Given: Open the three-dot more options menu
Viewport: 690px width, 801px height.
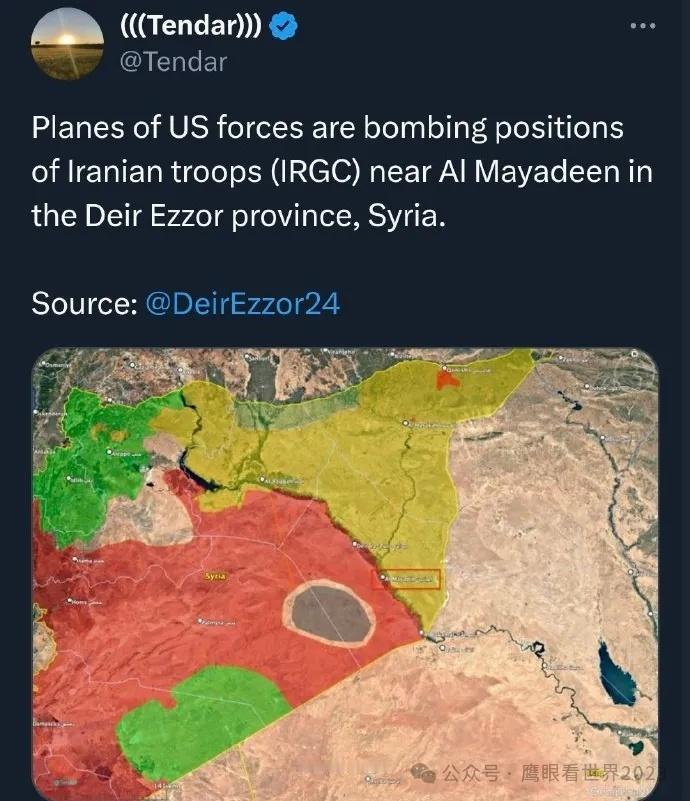Looking at the screenshot, I should 643,26.
